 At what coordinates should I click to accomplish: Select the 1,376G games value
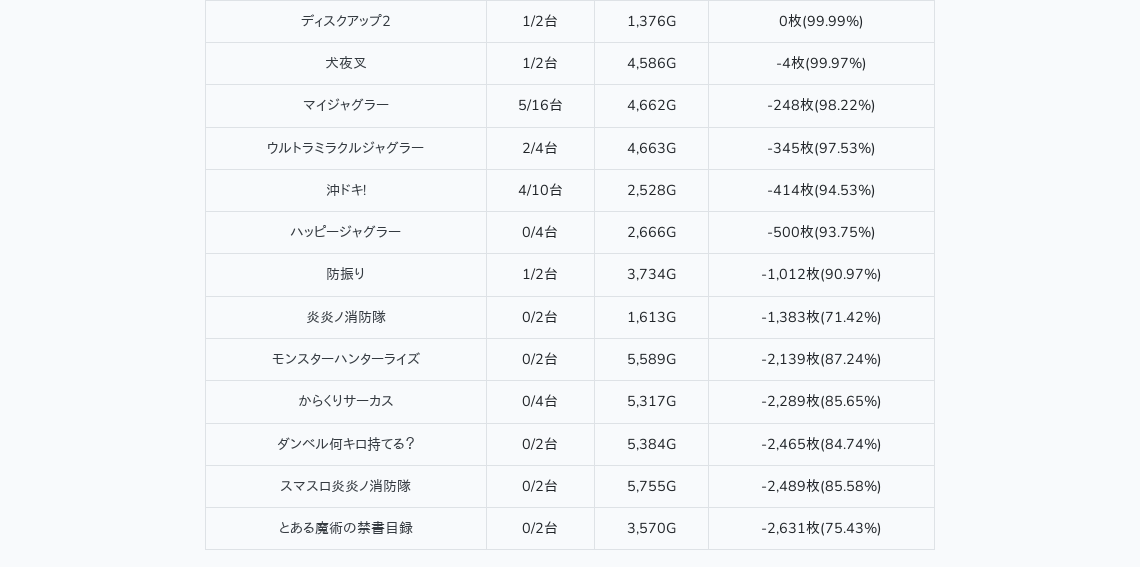[x=651, y=21]
